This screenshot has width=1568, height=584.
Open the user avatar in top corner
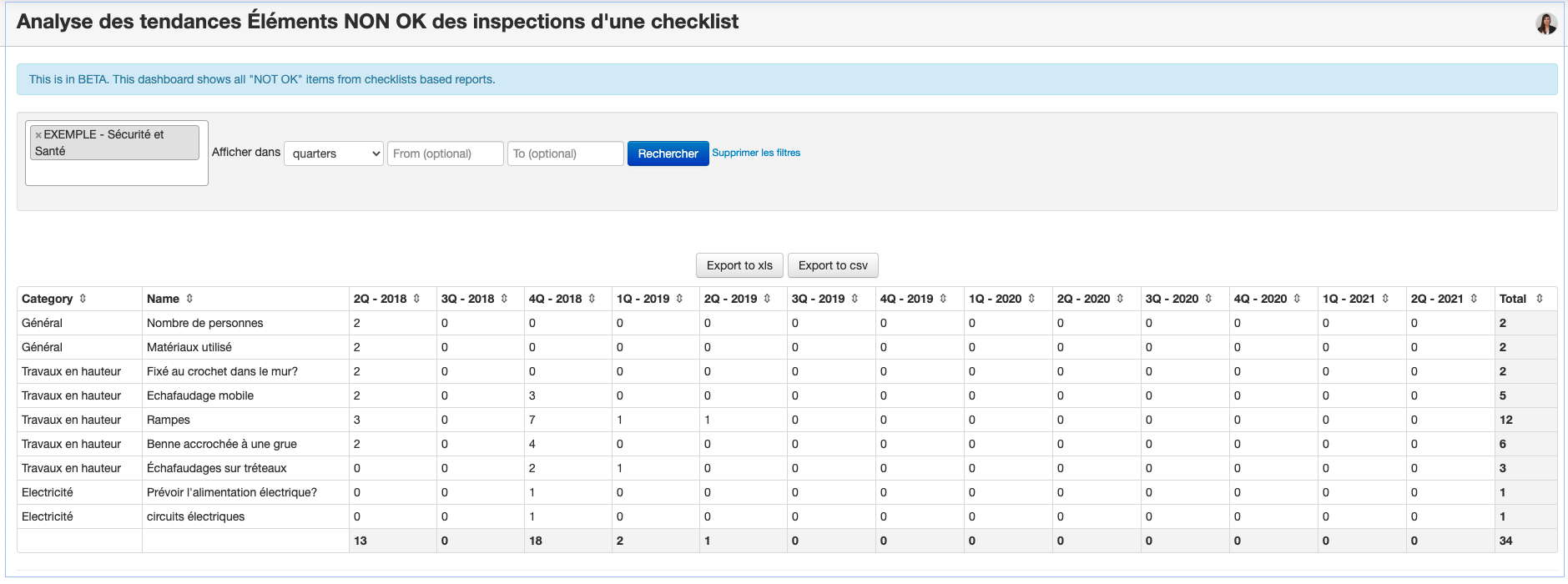point(1545,23)
